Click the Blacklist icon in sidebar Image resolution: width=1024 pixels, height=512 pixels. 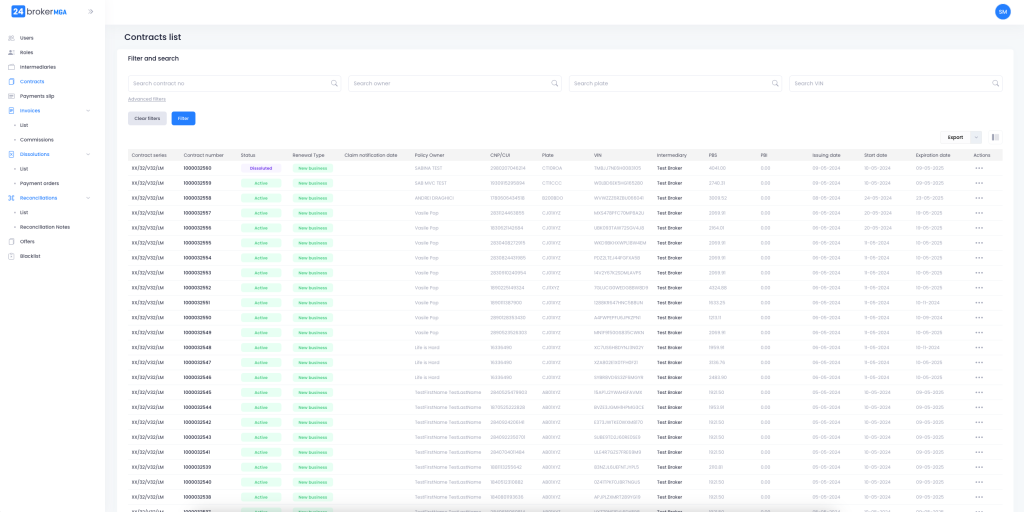tap(12, 256)
